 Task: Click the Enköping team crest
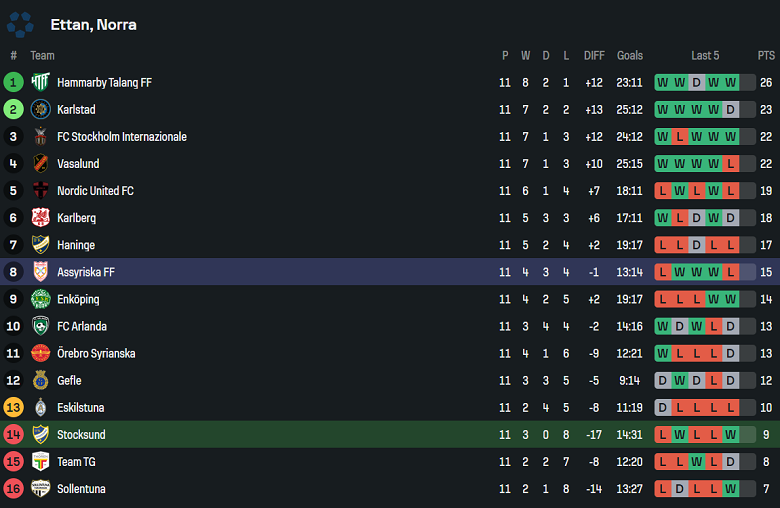tap(40, 299)
